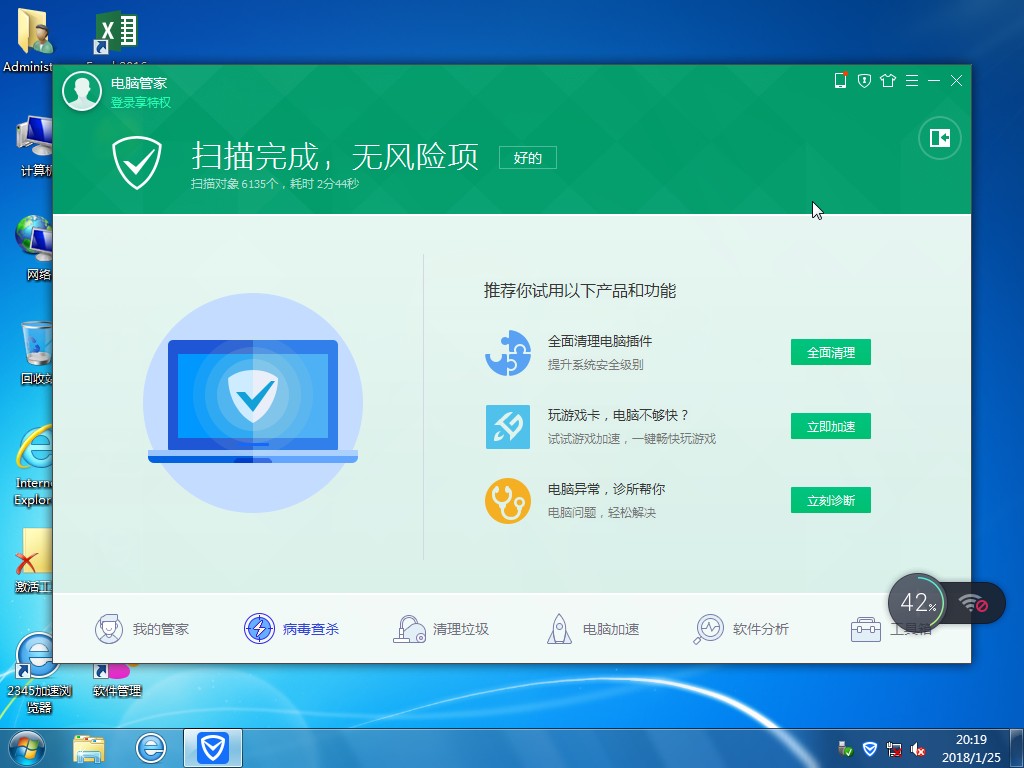1024x768 pixels.
Task: Open the skin (T-shirt) icon
Action: (888, 80)
